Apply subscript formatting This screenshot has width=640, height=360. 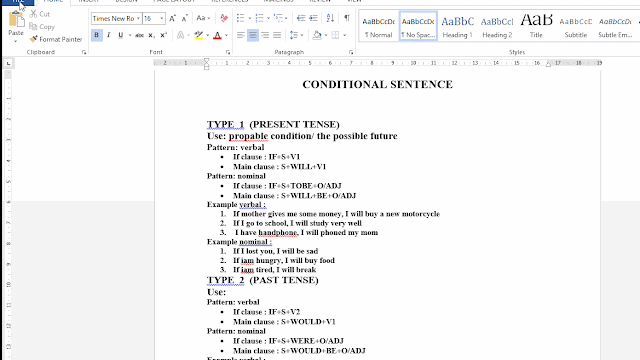[151, 36]
